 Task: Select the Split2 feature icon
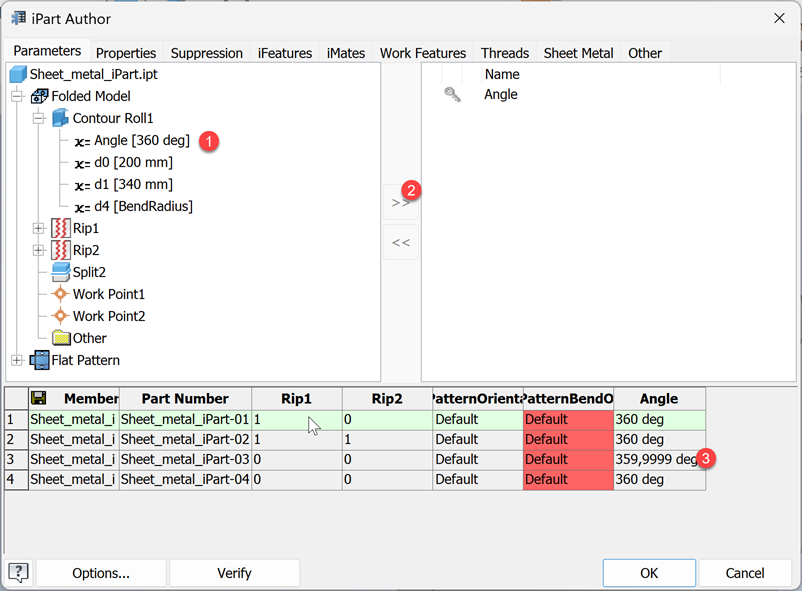tap(61, 272)
